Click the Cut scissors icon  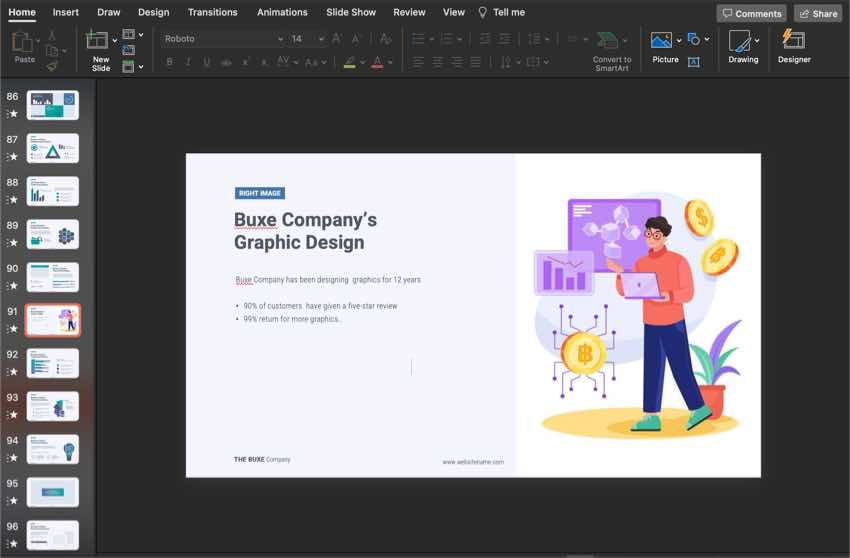[52, 36]
